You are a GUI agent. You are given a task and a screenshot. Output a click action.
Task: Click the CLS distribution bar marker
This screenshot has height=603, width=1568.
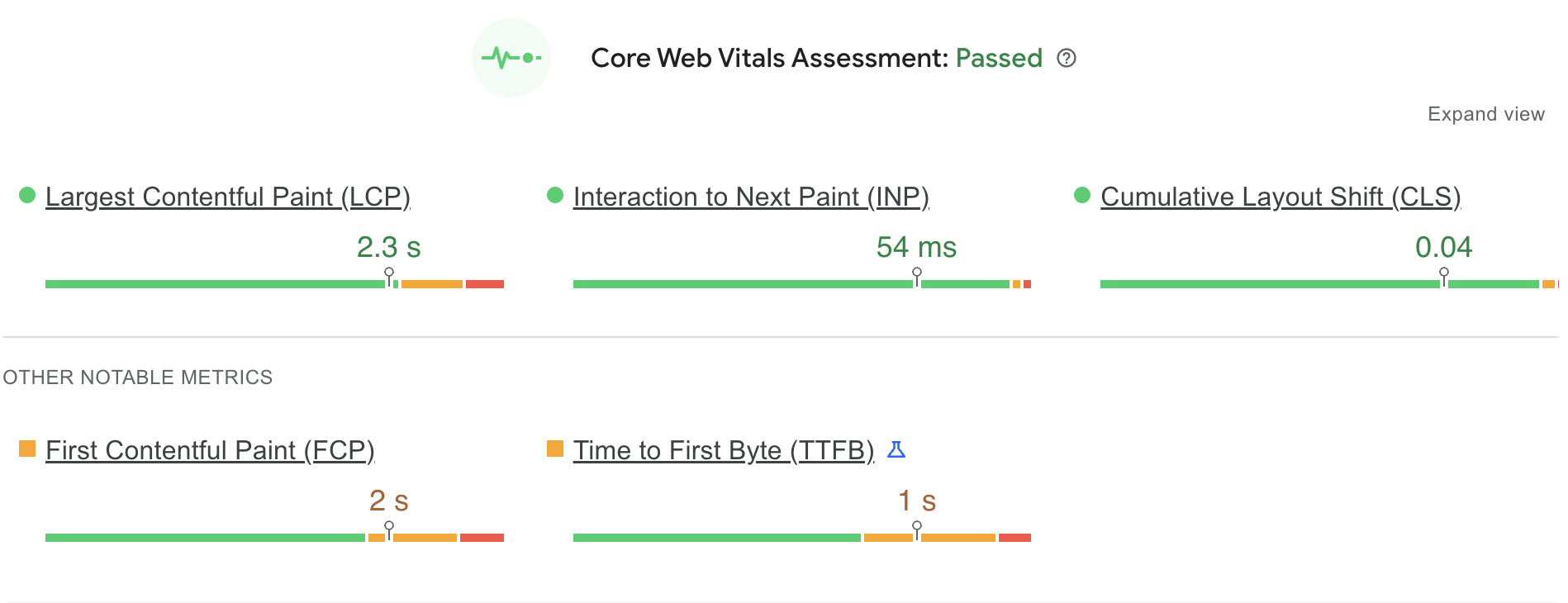(x=1444, y=277)
